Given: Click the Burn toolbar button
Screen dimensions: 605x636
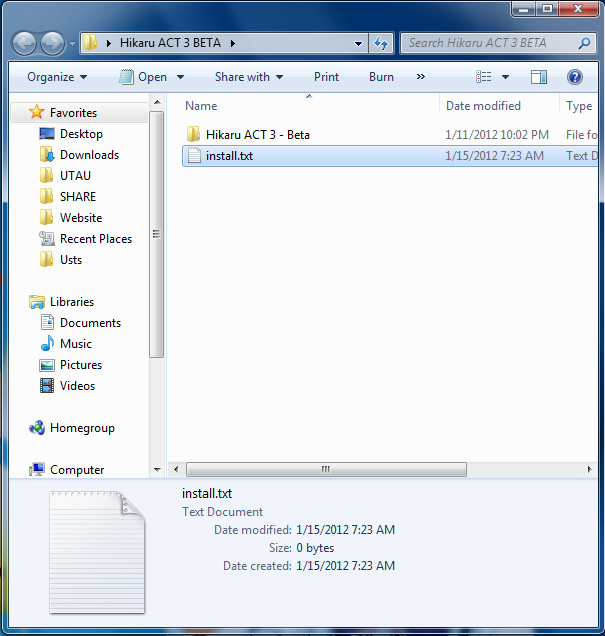Looking at the screenshot, I should coord(381,77).
